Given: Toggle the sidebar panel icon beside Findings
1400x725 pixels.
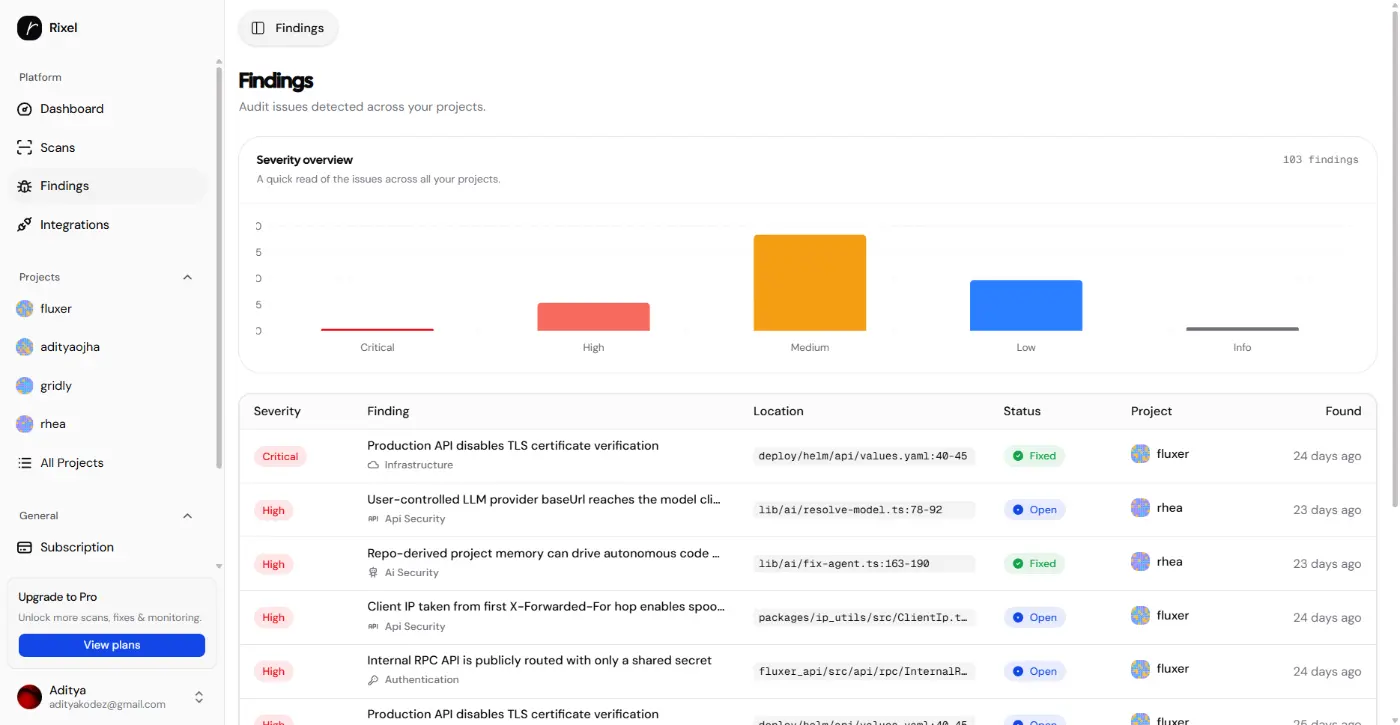Looking at the screenshot, I should (x=258, y=28).
